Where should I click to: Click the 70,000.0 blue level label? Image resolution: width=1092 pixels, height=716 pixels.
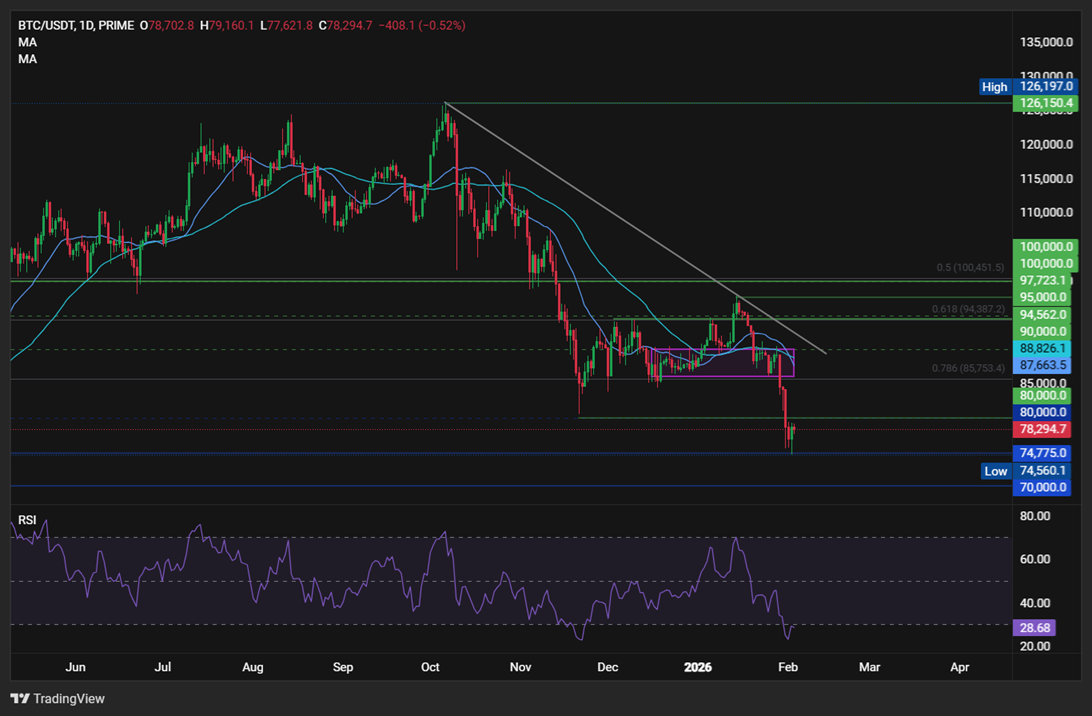click(x=1045, y=487)
